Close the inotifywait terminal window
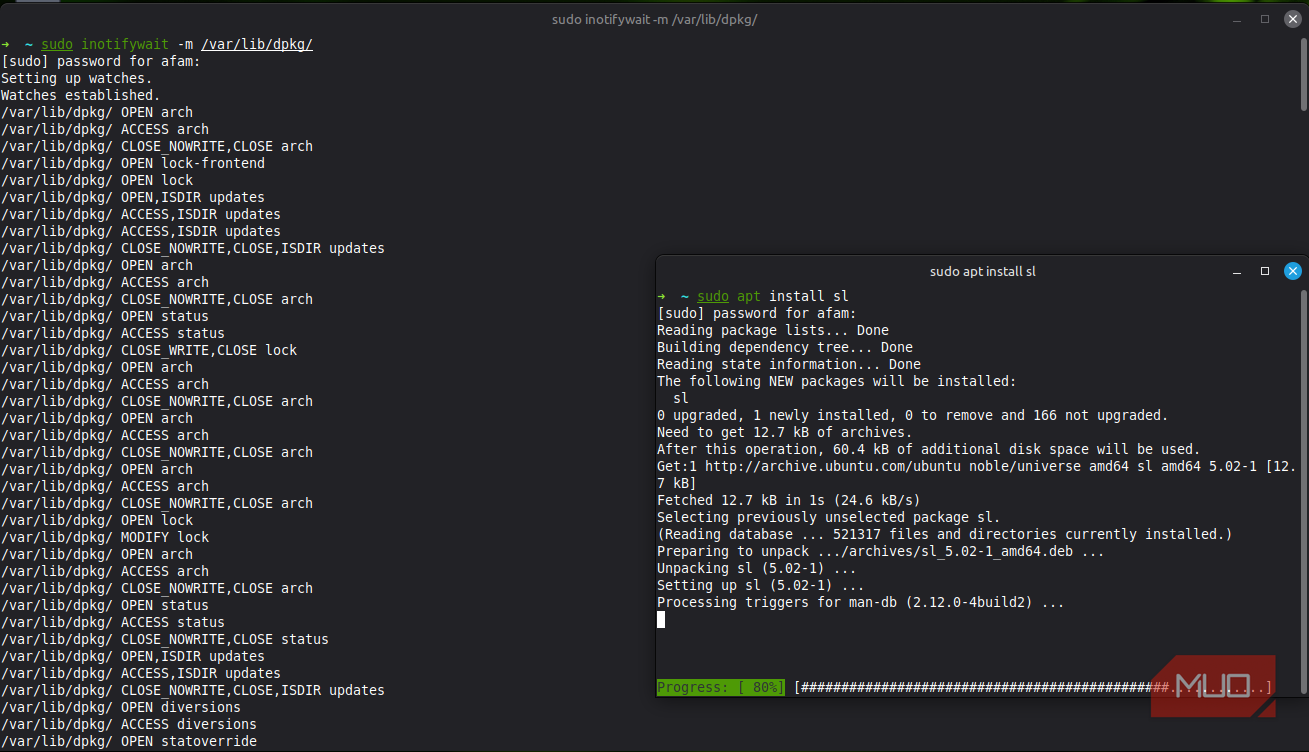The image size is (1309, 752). coord(1292,19)
